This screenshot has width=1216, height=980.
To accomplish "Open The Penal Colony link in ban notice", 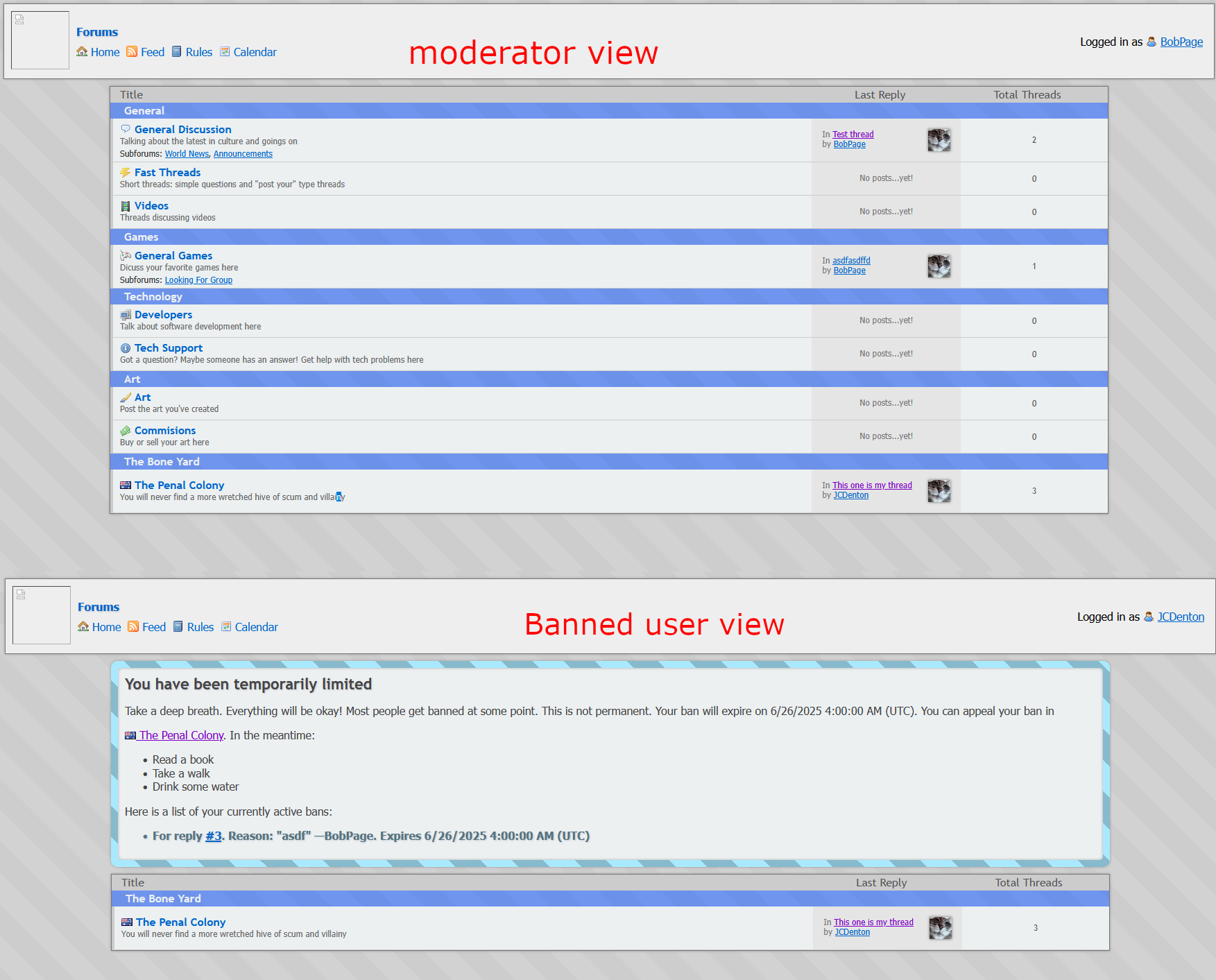I will 181,736.
